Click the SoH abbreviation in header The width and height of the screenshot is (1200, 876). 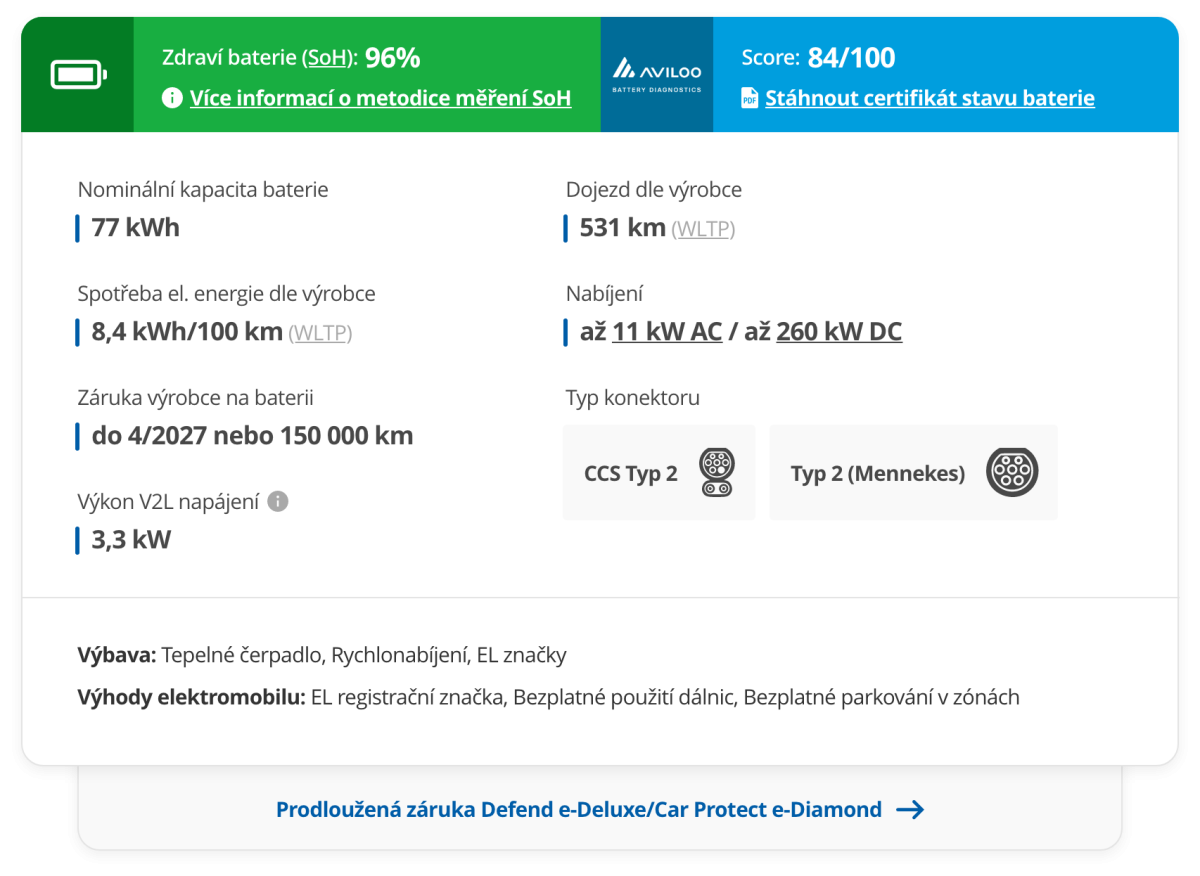(x=327, y=58)
